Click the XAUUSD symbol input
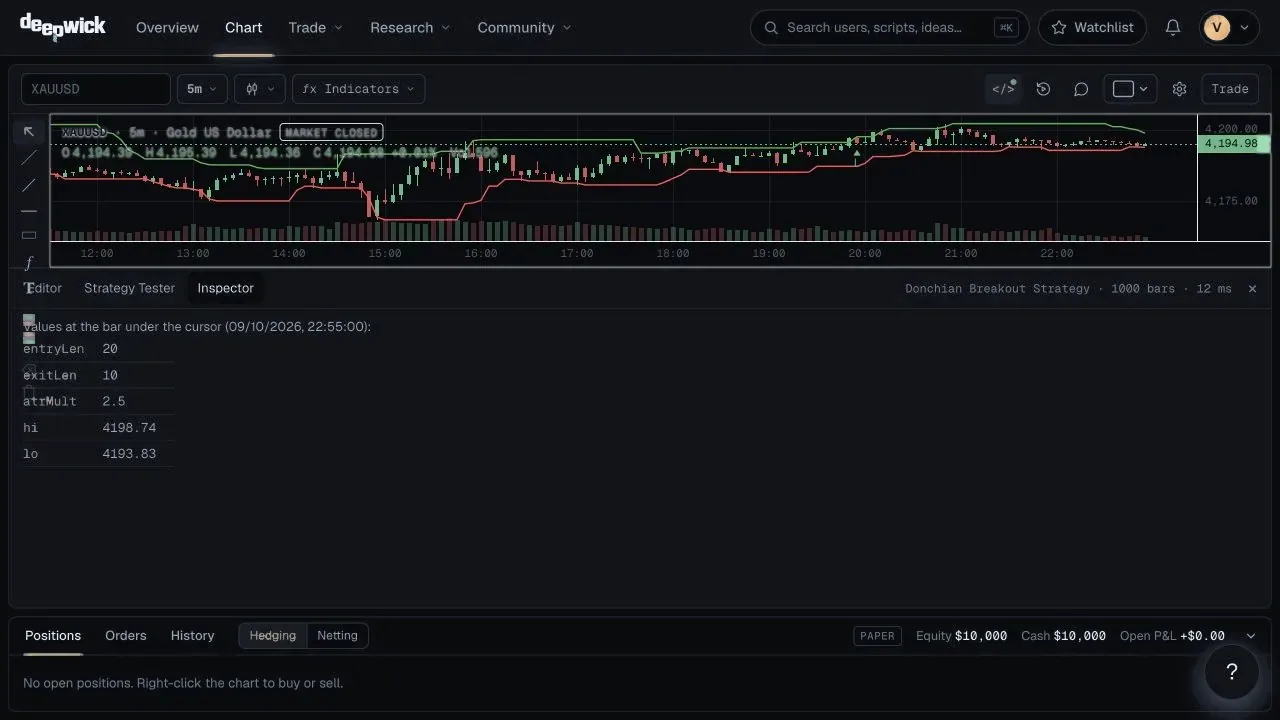 point(96,89)
